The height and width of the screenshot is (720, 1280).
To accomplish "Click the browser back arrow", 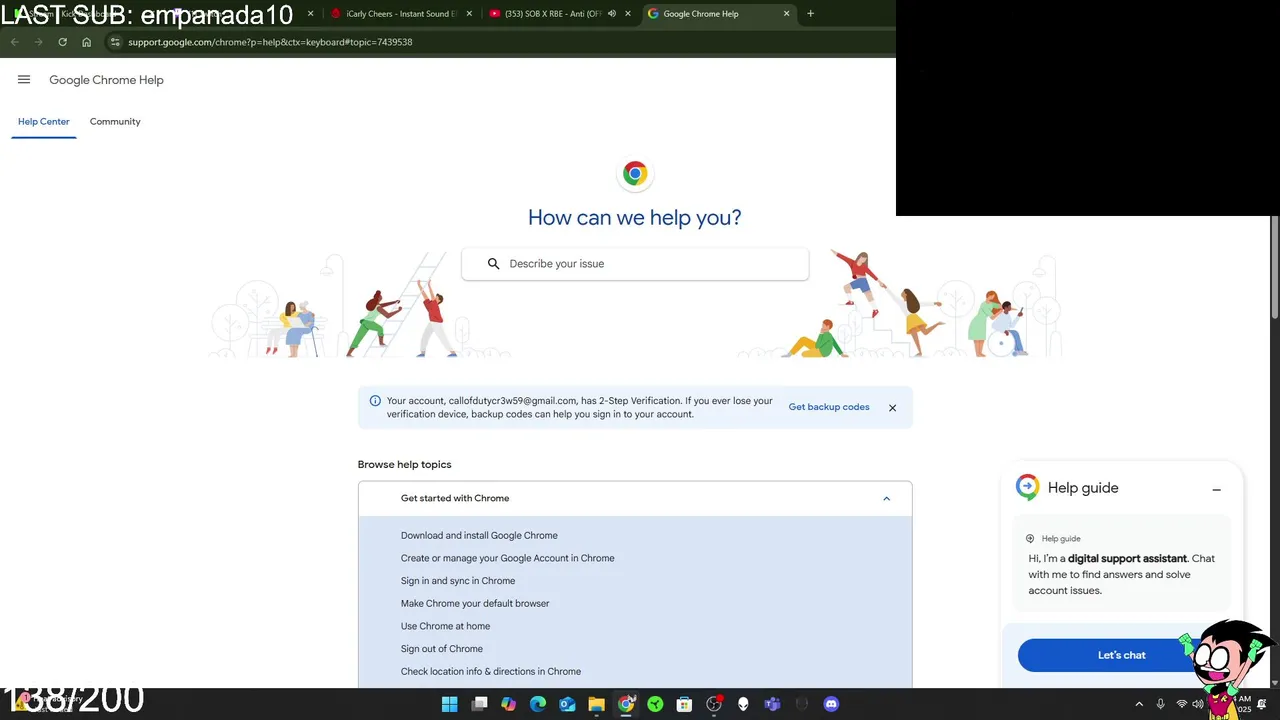I will [x=14, y=42].
